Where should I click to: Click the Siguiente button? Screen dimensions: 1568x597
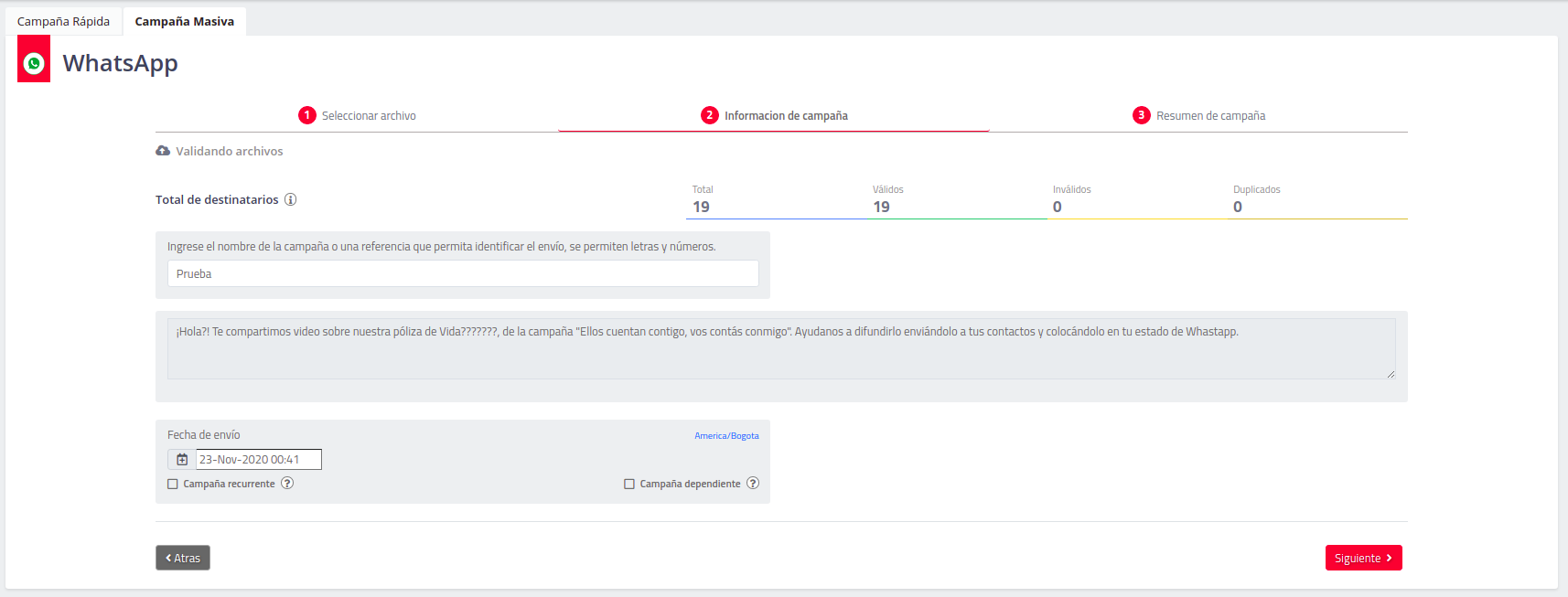[1363, 558]
